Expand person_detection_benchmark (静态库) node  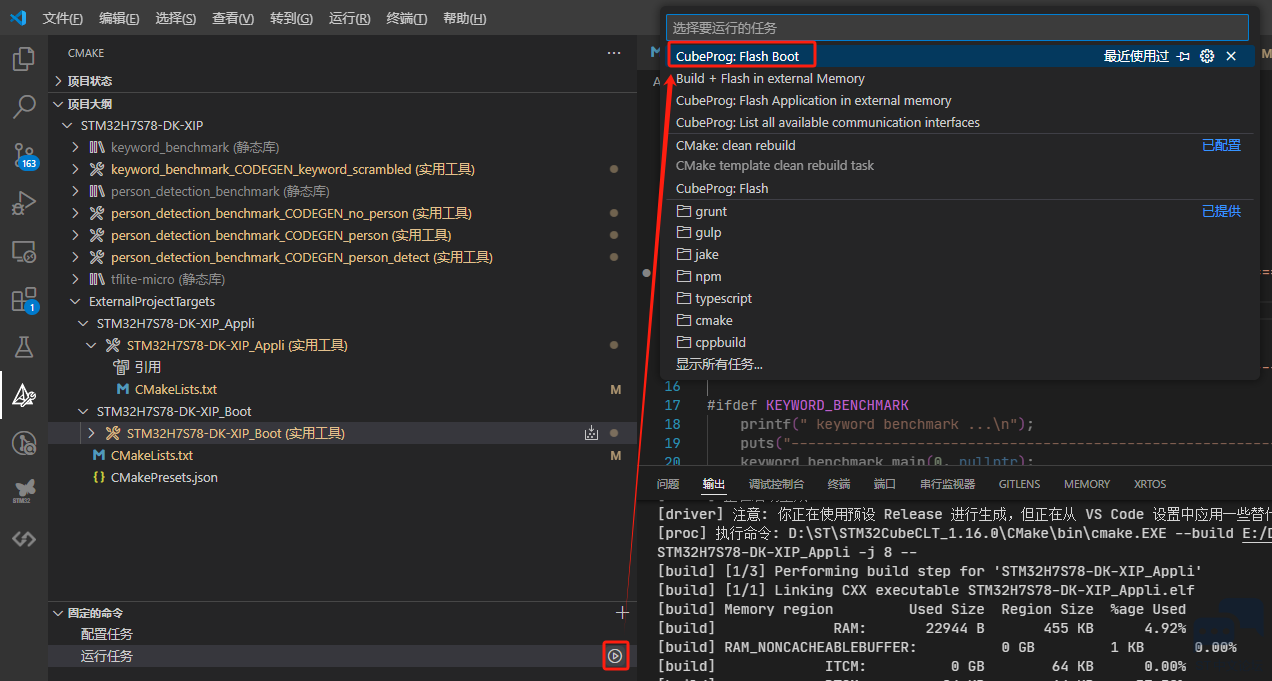[75, 191]
